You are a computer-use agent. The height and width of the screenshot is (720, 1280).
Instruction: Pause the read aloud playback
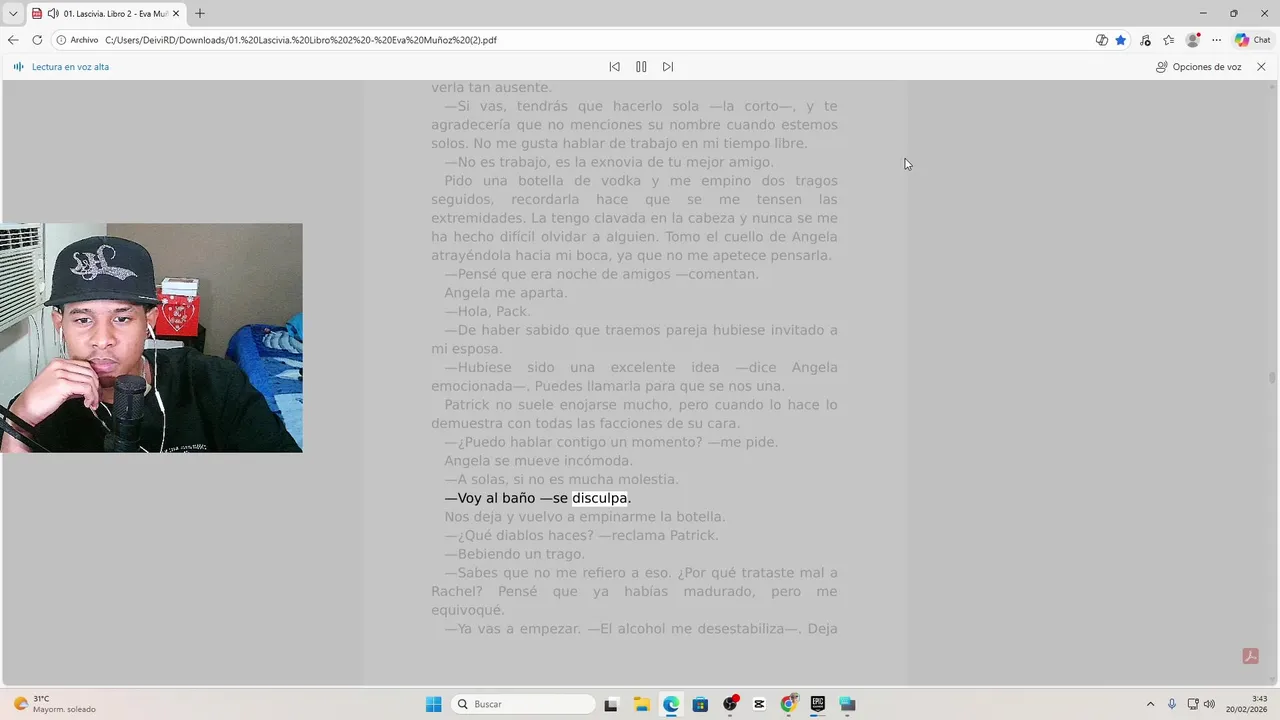coord(641,67)
